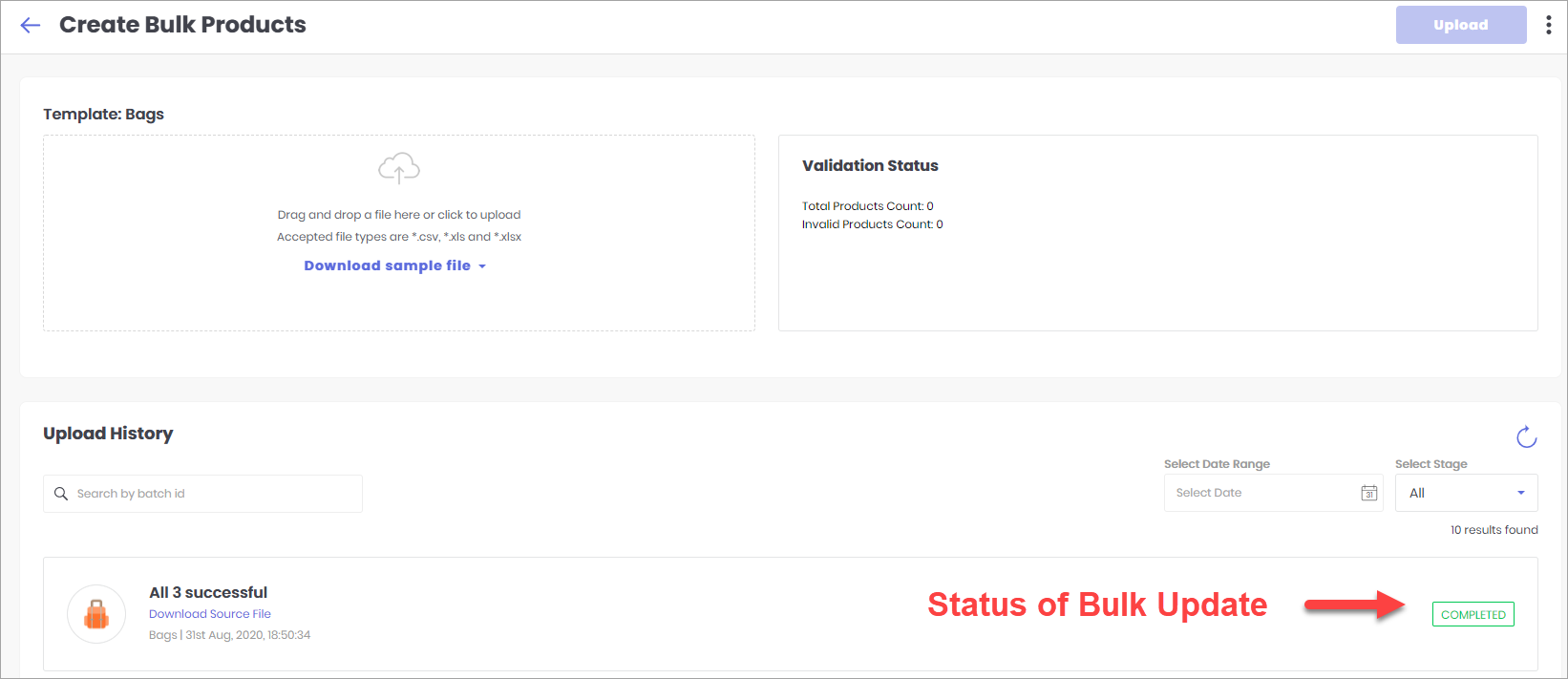
Task: Click the '10 results found' text
Action: (x=1494, y=530)
